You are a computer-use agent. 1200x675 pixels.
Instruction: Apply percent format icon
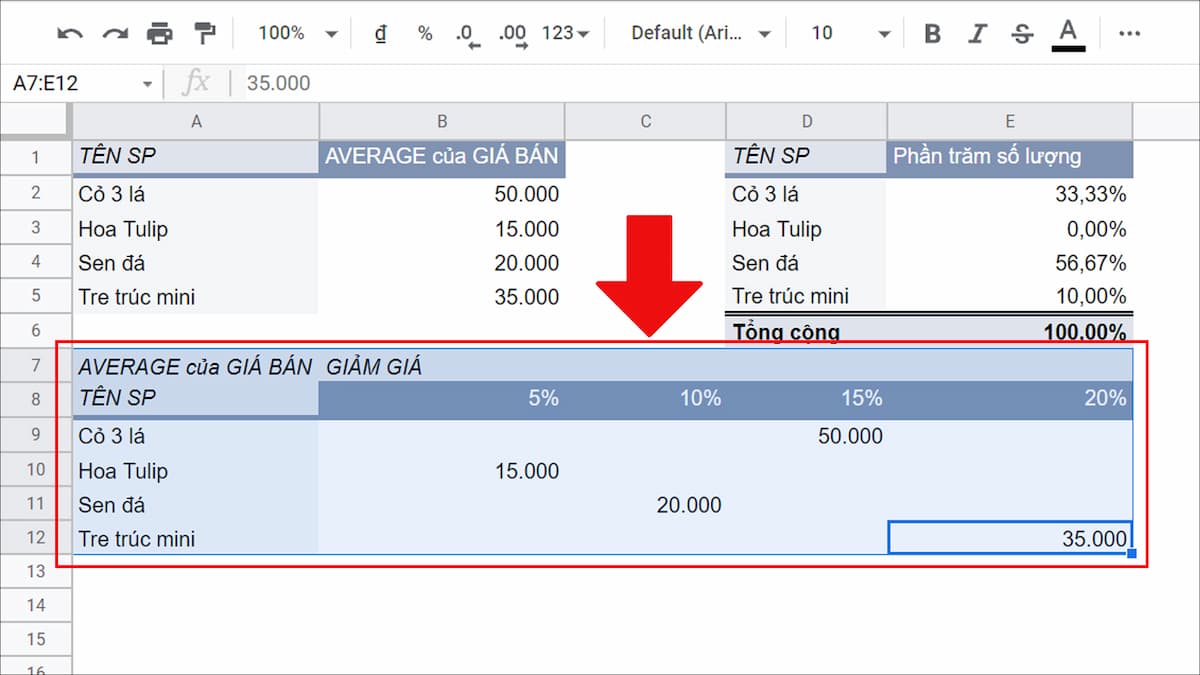(x=425, y=34)
